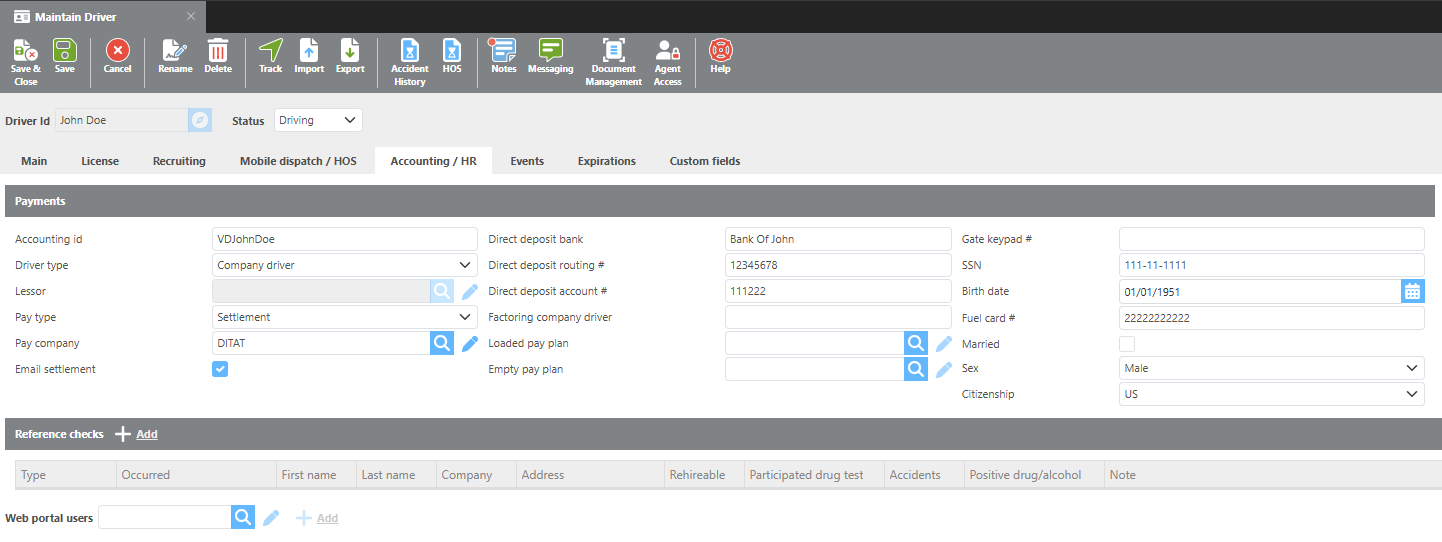Open Document Management tool

pyautogui.click(x=613, y=62)
